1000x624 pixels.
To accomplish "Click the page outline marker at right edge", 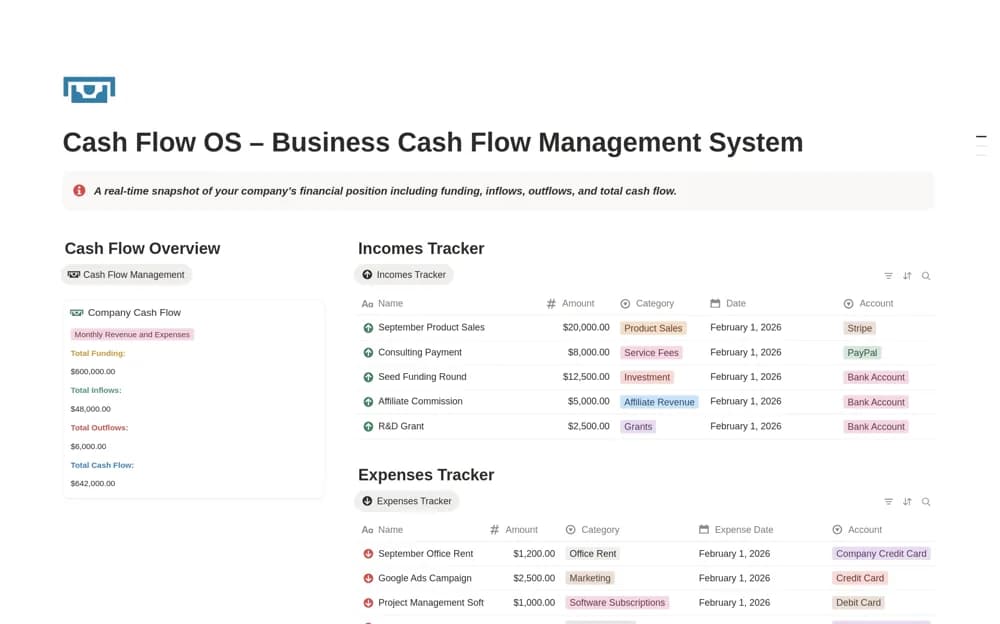I will click(x=982, y=137).
